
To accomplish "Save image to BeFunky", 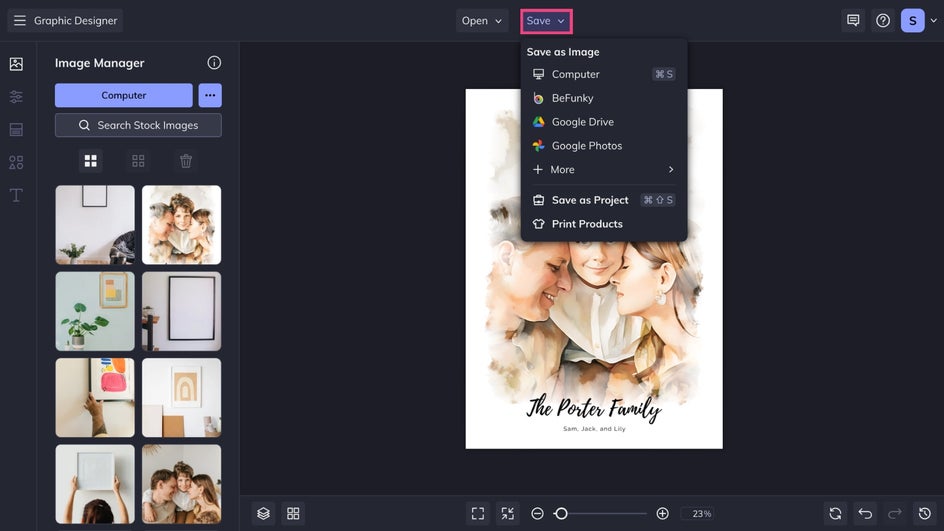I will [x=604, y=98].
